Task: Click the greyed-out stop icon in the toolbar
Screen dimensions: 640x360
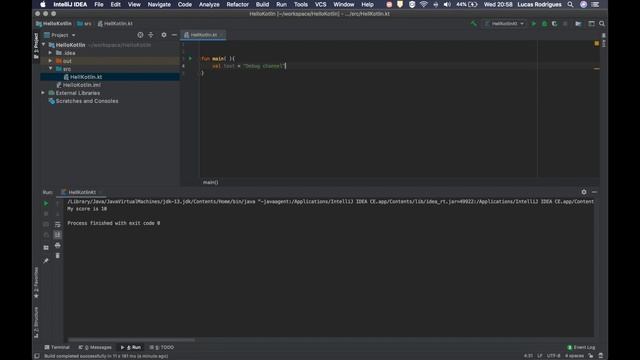Action: [x=565, y=24]
